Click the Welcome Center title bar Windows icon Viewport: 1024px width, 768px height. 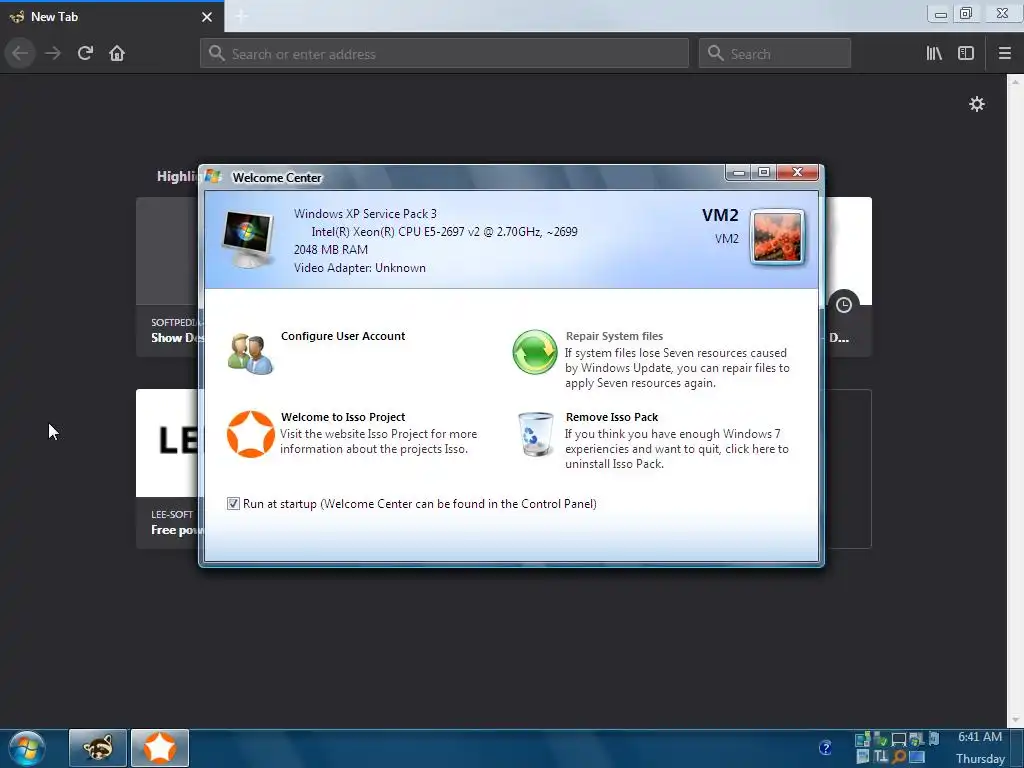point(213,176)
